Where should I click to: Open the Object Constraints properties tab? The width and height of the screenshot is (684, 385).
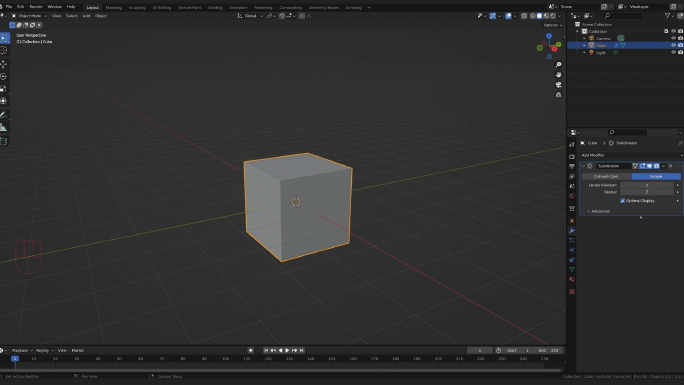point(572,260)
